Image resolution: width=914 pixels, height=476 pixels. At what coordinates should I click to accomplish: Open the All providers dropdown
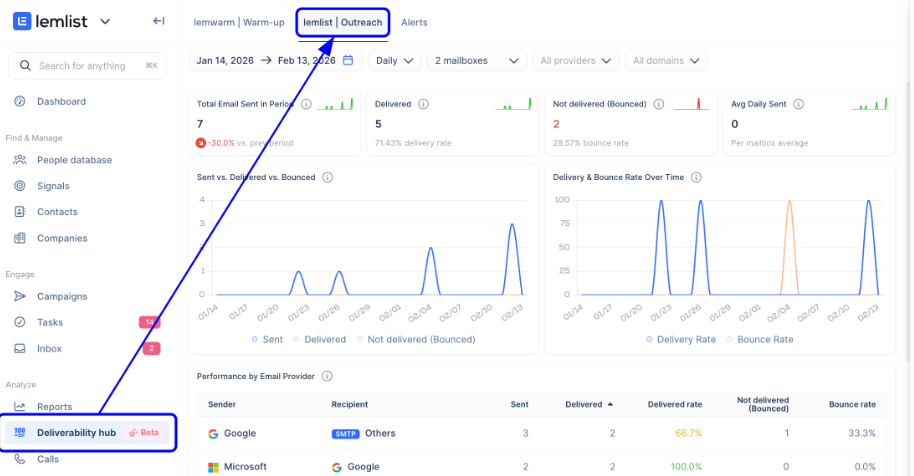pos(575,61)
